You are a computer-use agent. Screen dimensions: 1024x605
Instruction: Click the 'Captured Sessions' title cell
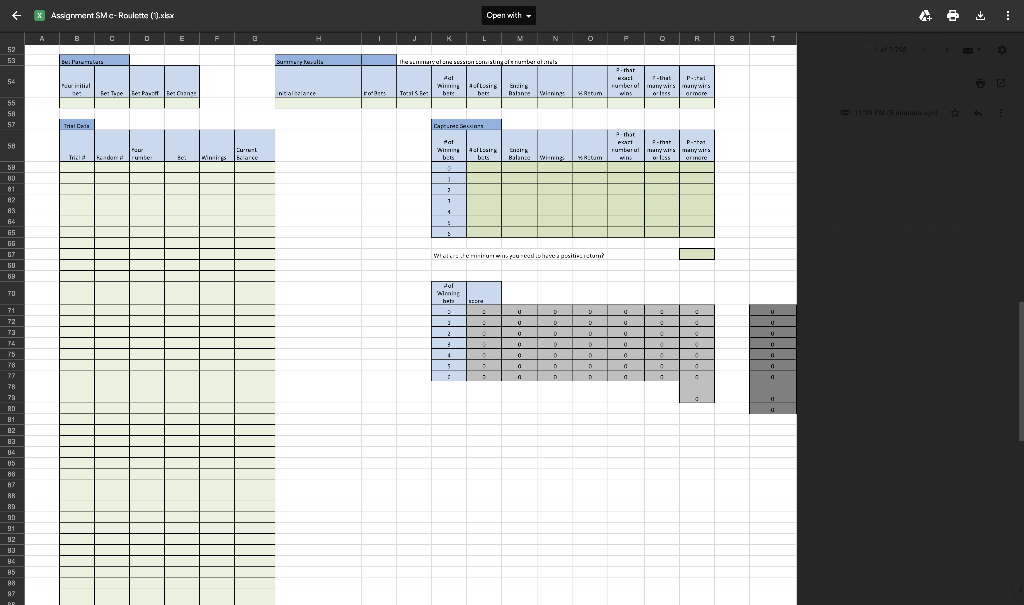tap(466, 125)
